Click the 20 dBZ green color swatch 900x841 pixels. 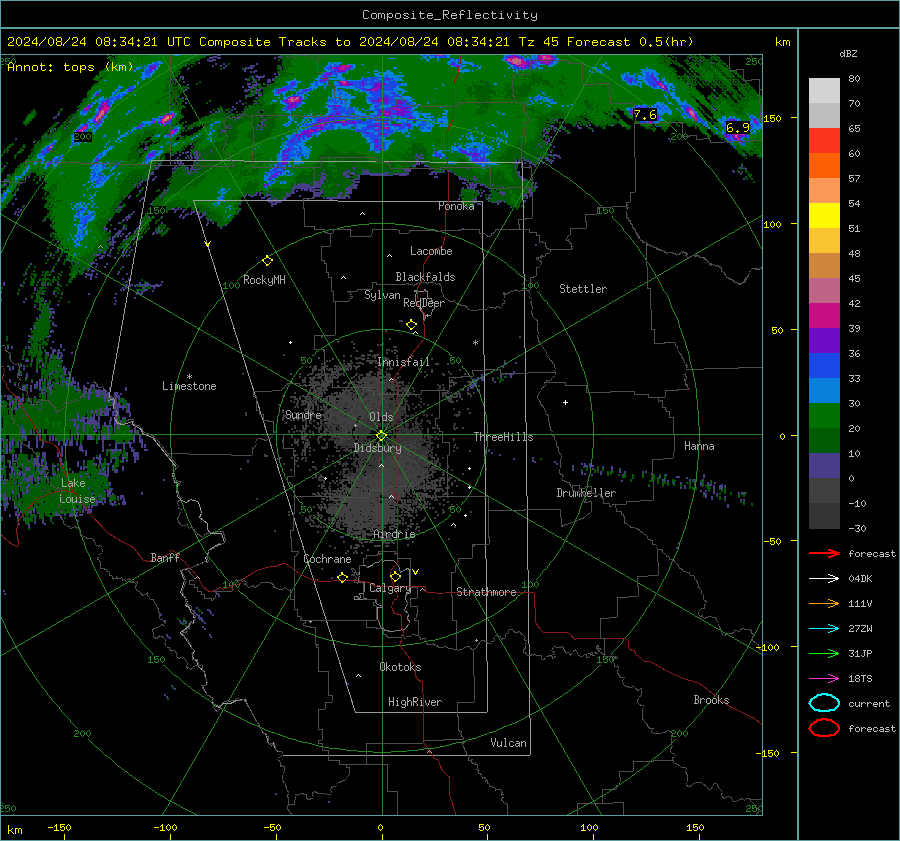click(x=824, y=415)
